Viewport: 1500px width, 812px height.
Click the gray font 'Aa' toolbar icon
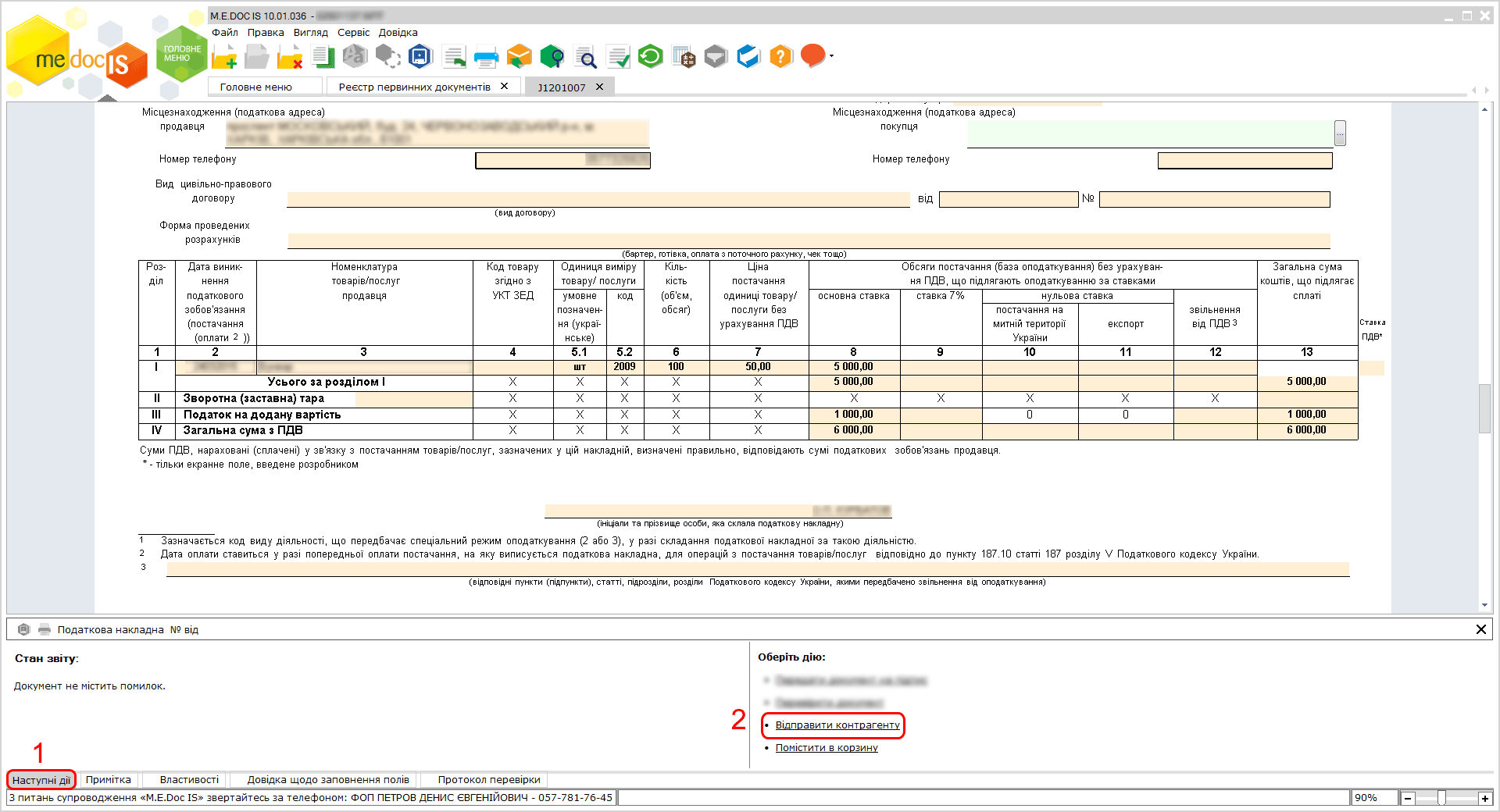click(355, 56)
